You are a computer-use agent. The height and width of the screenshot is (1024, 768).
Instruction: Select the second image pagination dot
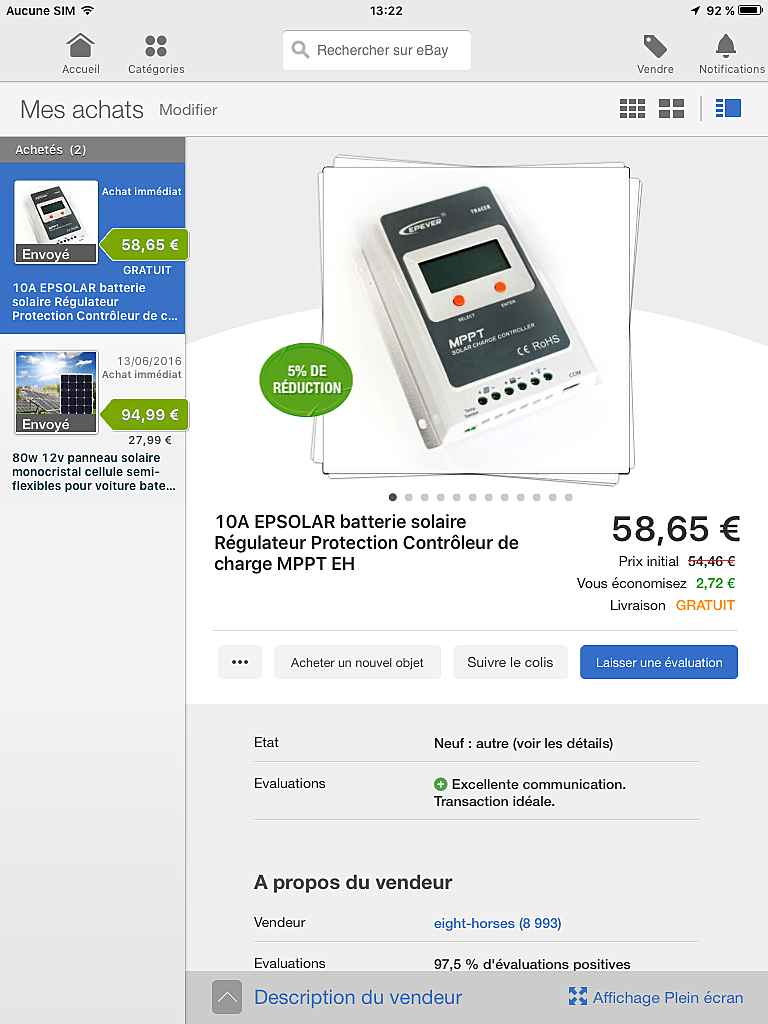click(x=409, y=498)
